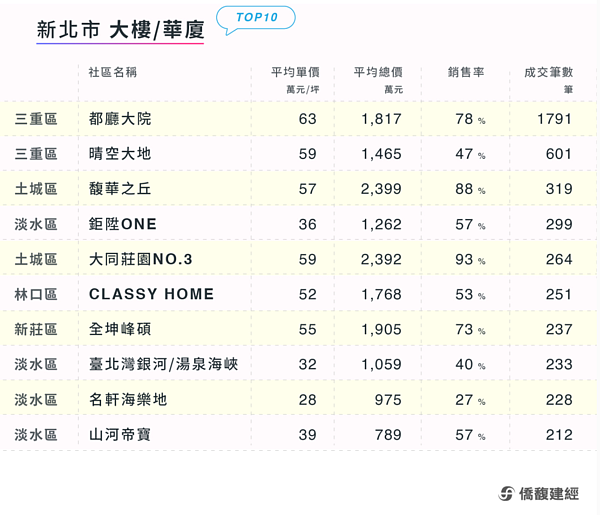This screenshot has height=515, width=600.
Task: Click the 成交筆數 column header
Action: click(x=549, y=72)
